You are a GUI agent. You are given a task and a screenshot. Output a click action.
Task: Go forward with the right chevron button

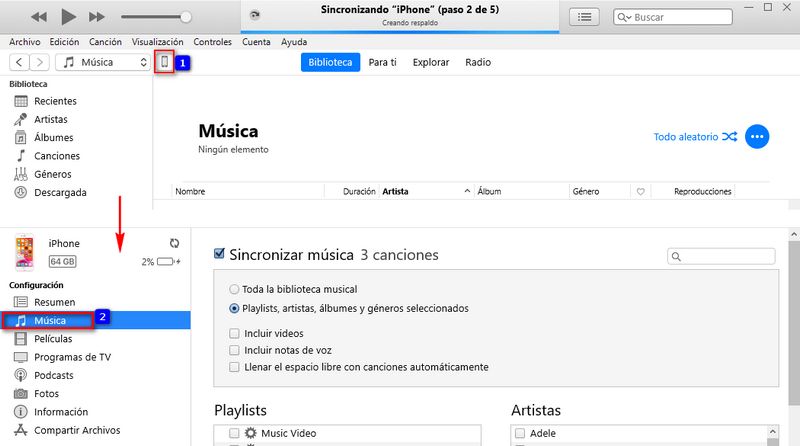point(39,62)
